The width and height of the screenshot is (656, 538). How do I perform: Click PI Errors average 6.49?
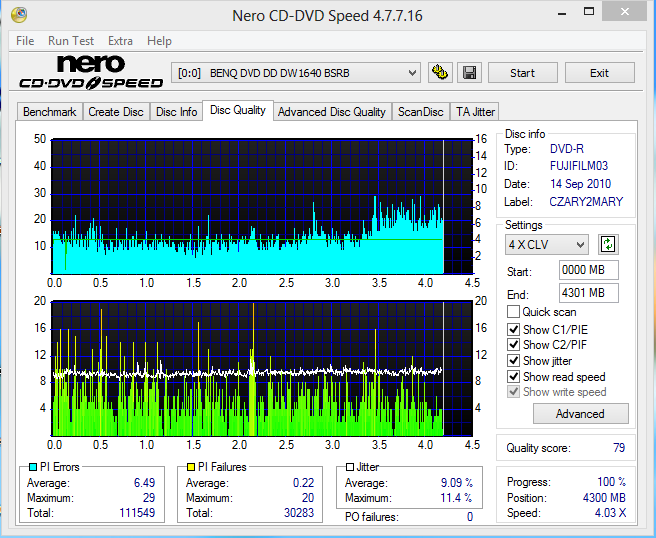coord(144,483)
